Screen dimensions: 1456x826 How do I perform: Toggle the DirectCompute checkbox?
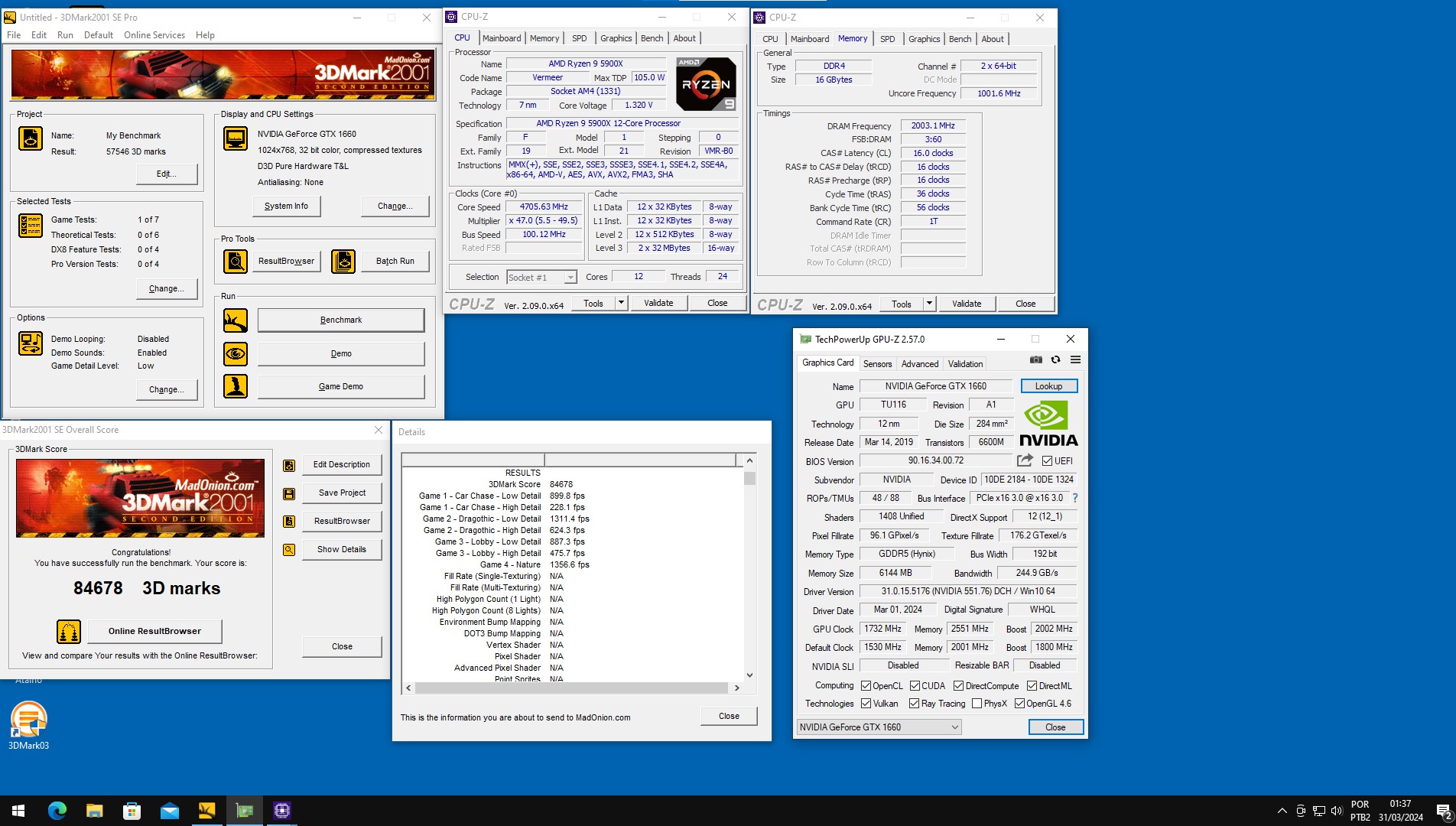(959, 686)
